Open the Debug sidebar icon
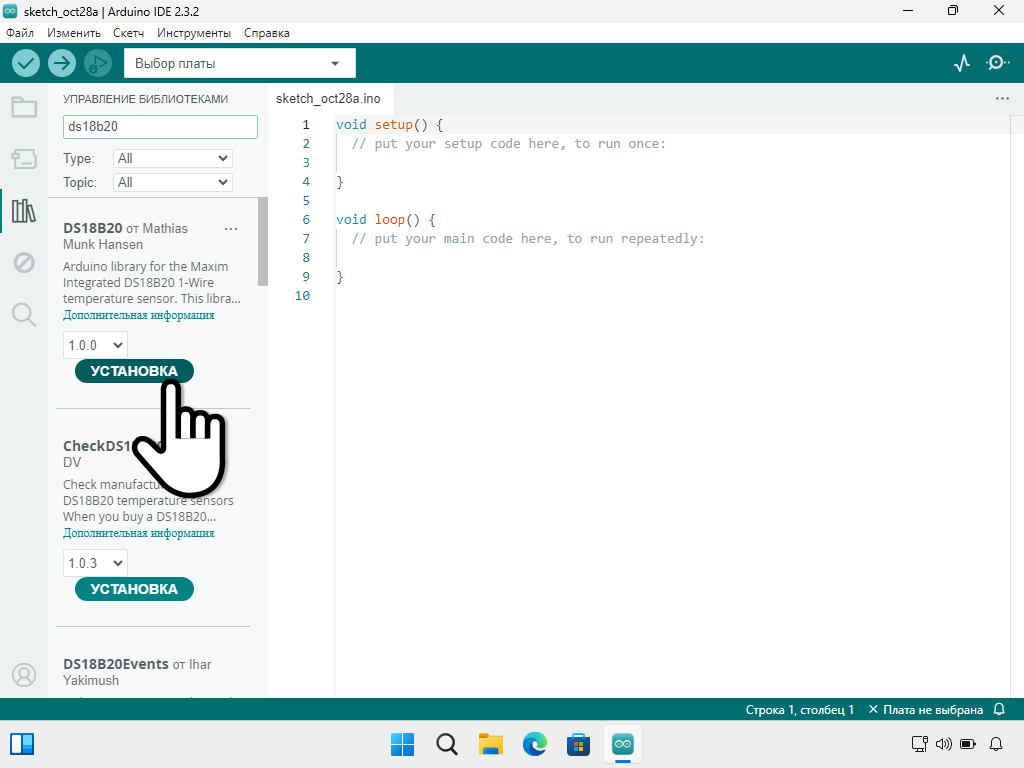 pyautogui.click(x=24, y=263)
